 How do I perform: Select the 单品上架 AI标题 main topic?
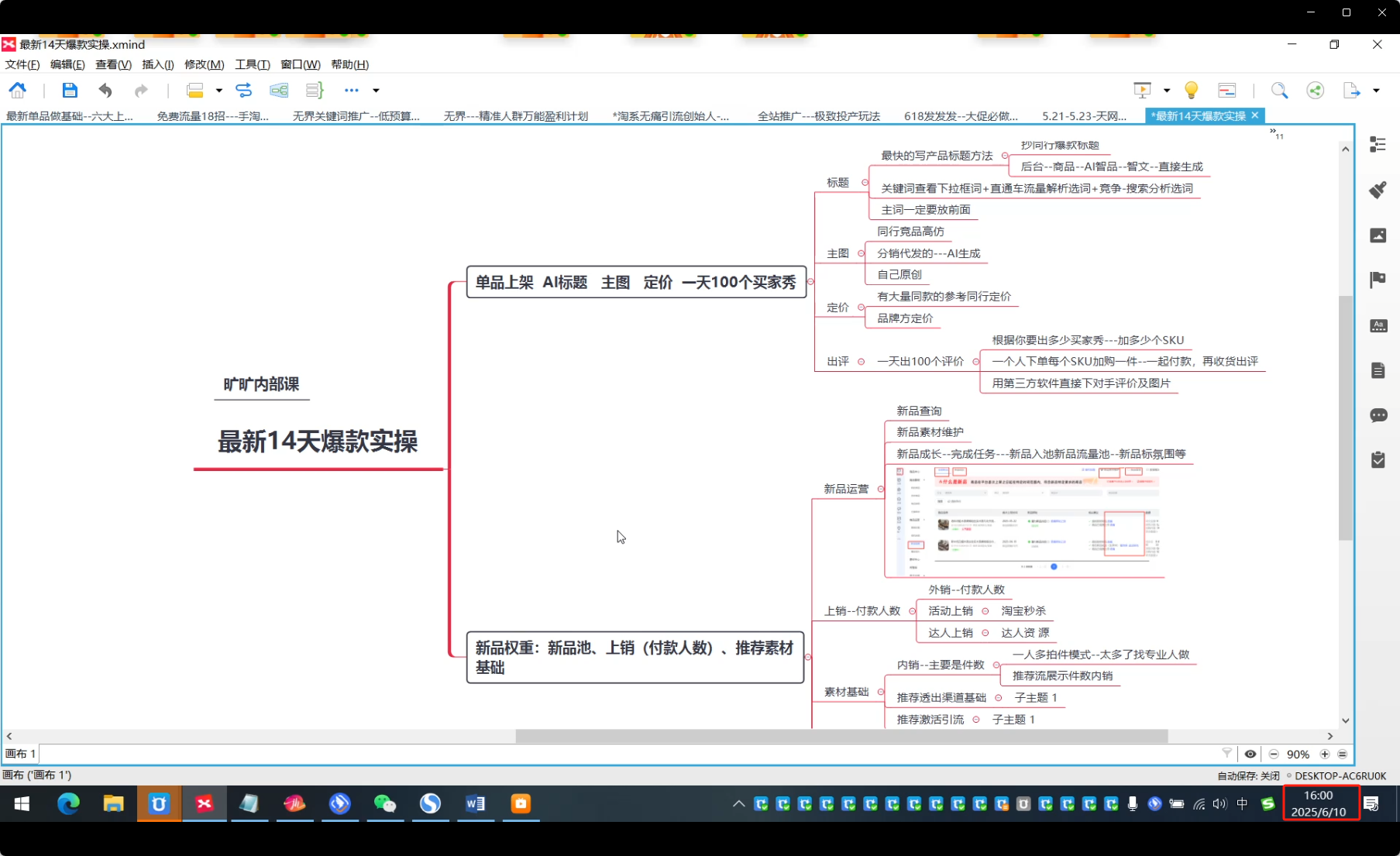pos(635,282)
